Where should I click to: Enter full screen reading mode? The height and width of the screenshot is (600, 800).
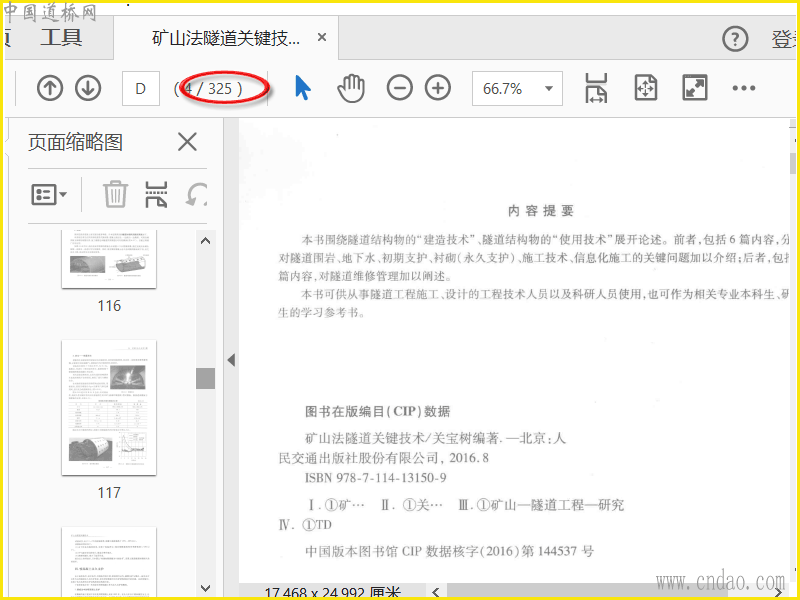[695, 88]
